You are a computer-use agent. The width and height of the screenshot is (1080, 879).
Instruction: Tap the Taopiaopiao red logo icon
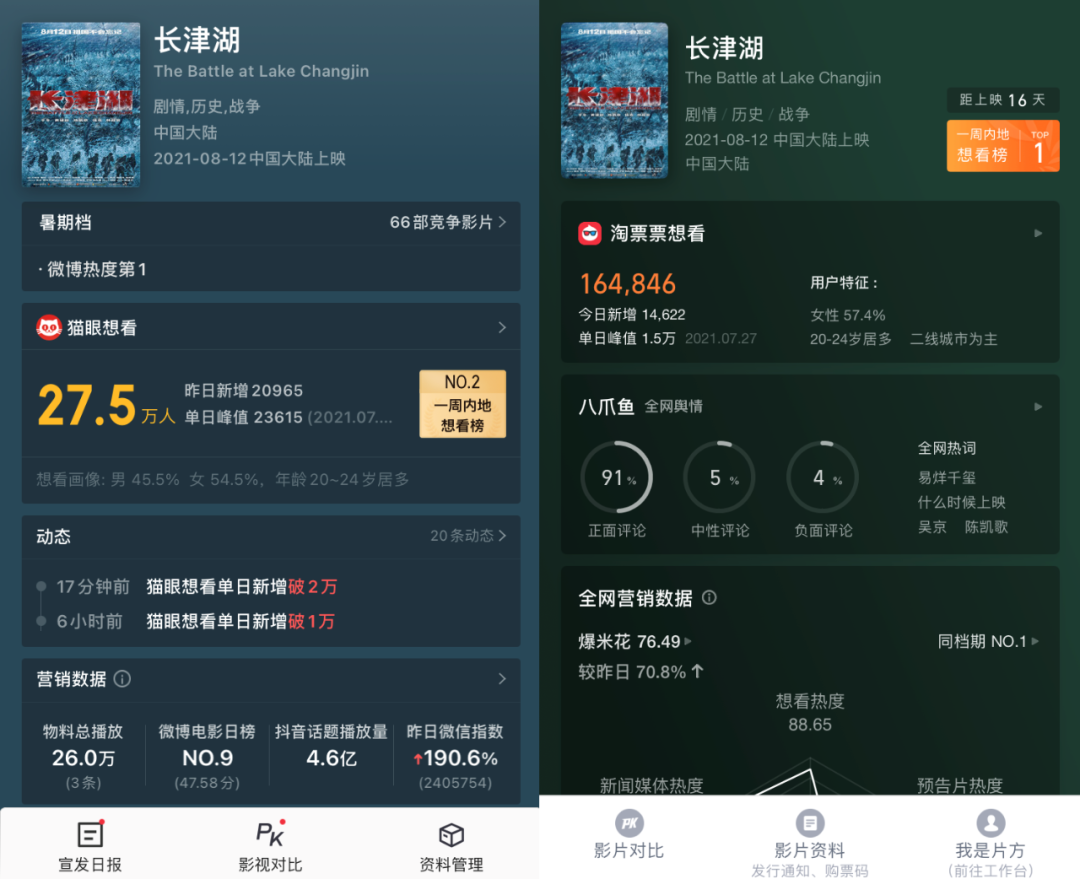click(590, 234)
